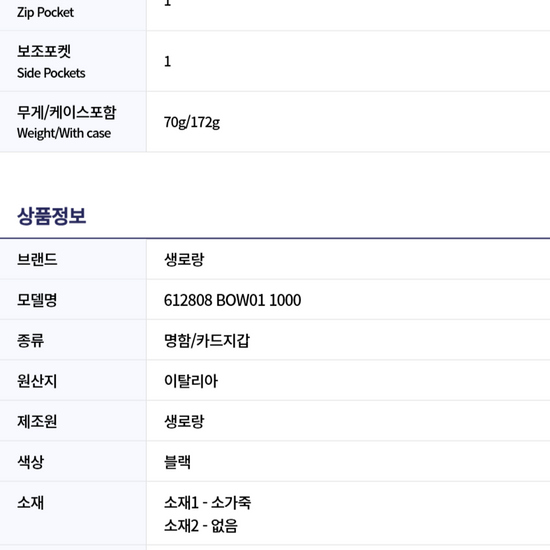Screen dimensions: 550x550
Task: Click the manufacturer value 생로랑
Action: (x=184, y=421)
